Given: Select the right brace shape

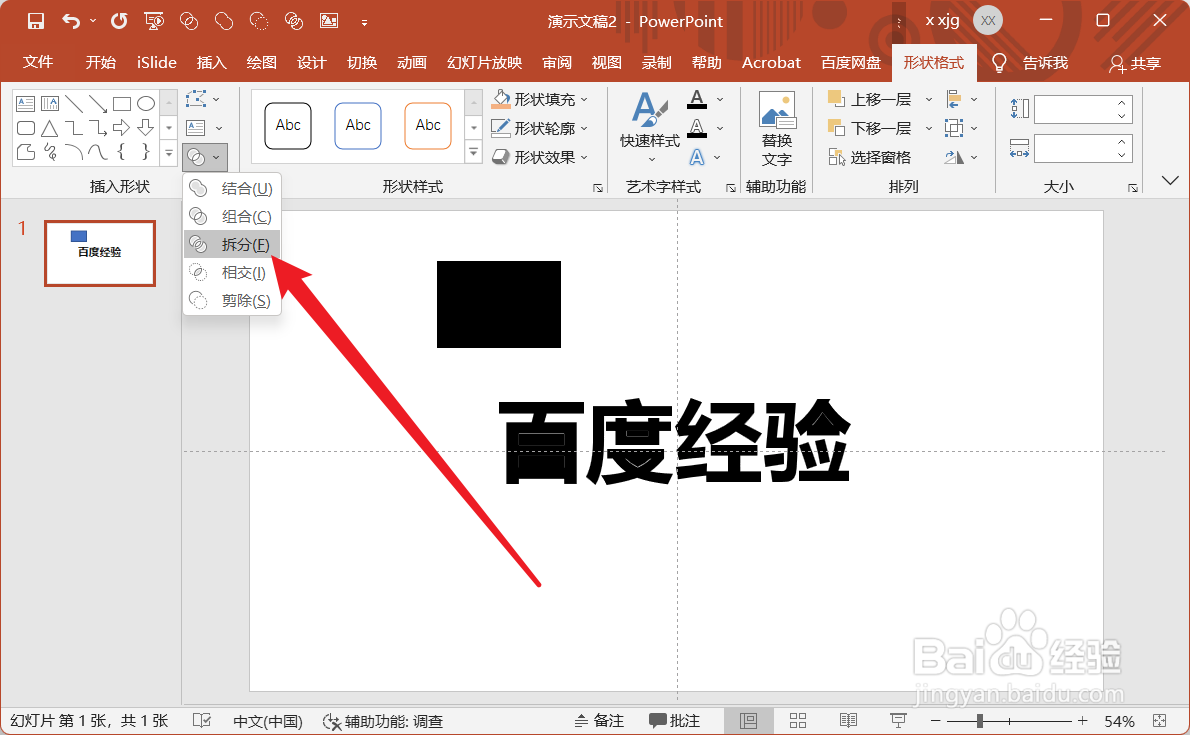Looking at the screenshot, I should pyautogui.click(x=146, y=152).
